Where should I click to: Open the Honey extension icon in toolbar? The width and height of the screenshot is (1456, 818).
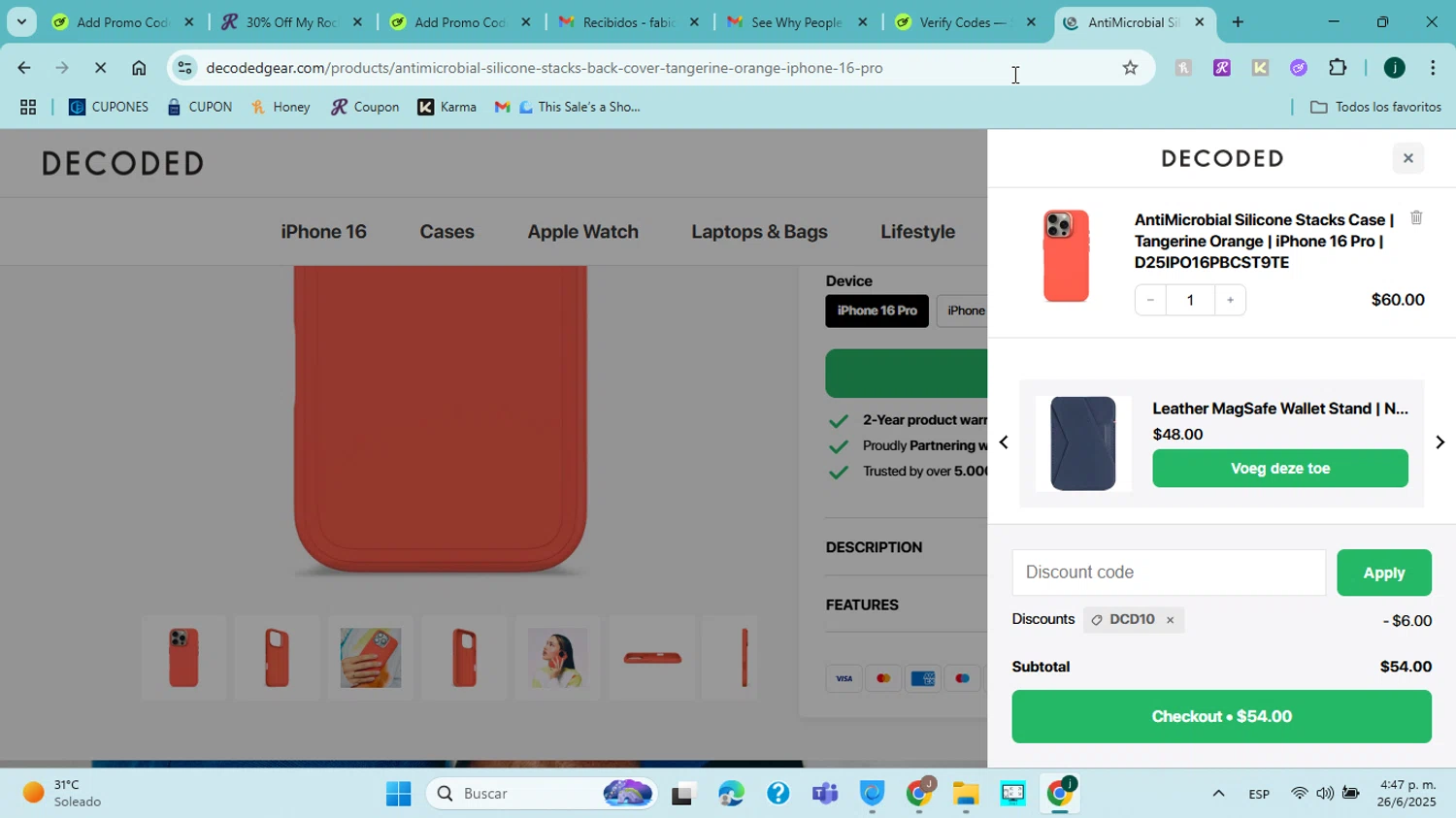(x=1182, y=68)
